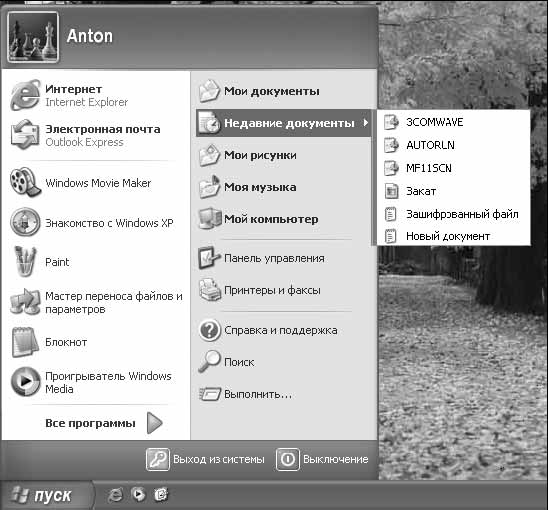Click the Paint program label
548x510 pixels.
coord(57,262)
